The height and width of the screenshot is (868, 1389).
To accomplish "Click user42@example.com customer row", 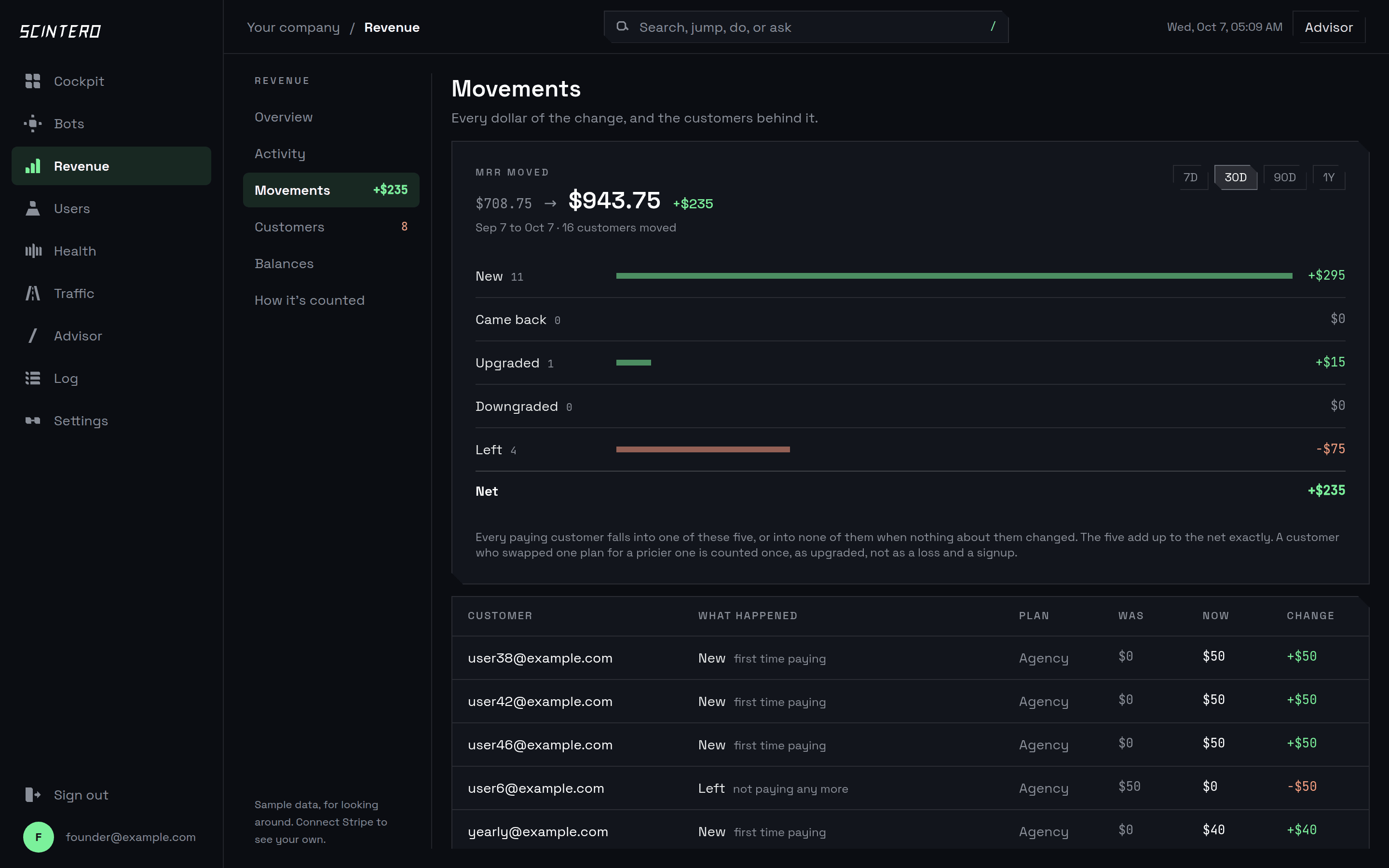I will pos(910,701).
